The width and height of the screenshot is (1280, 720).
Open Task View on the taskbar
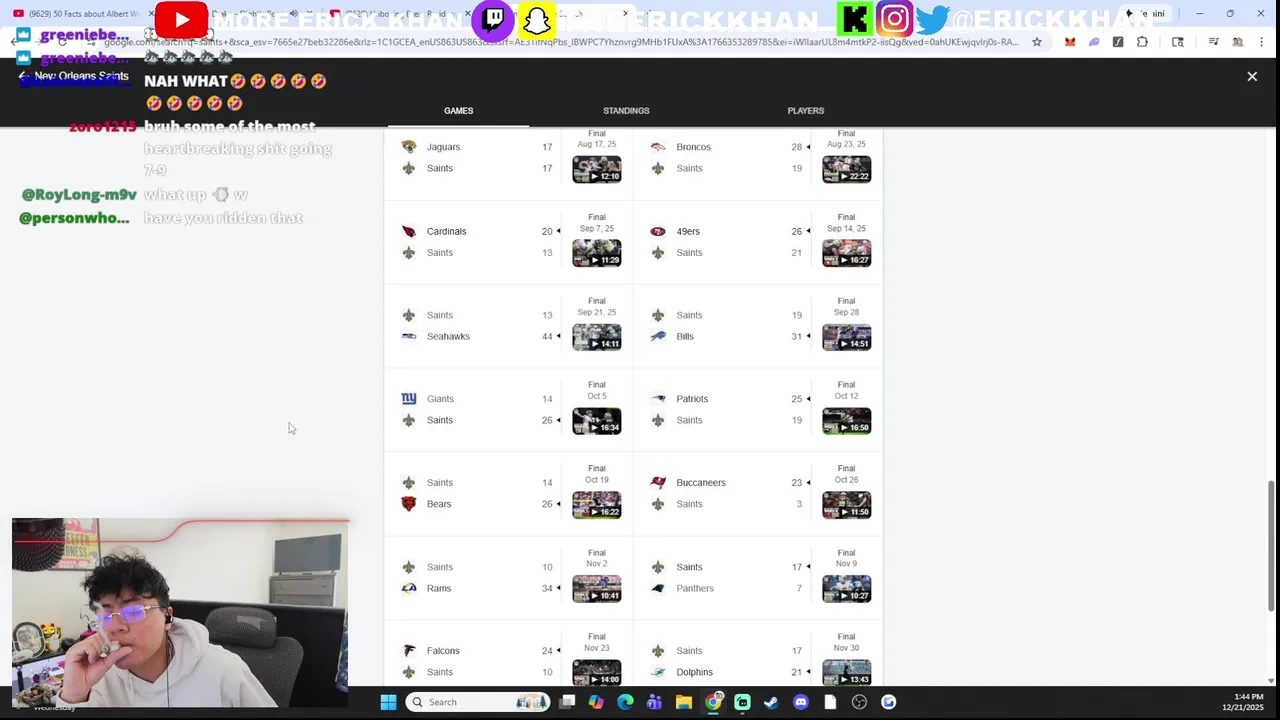point(567,702)
